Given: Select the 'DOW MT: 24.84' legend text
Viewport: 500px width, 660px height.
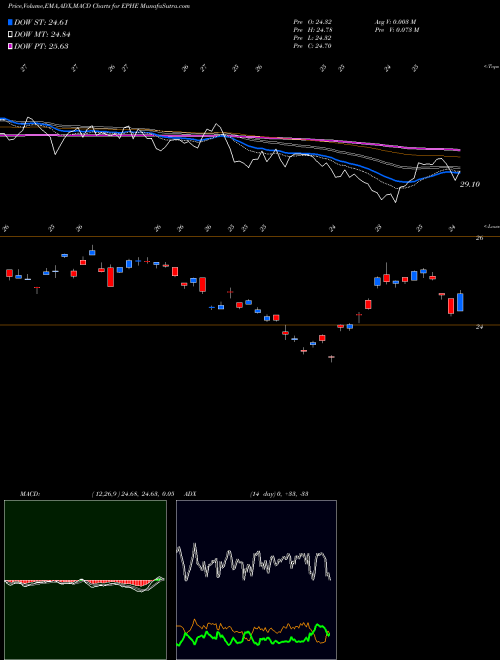Looking at the screenshot, I should (42, 35).
